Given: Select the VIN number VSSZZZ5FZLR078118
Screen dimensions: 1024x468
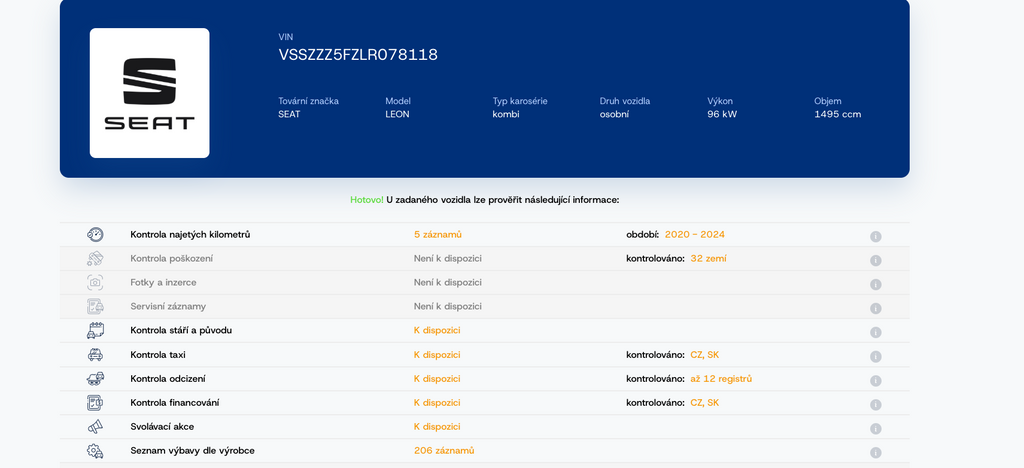Looking at the screenshot, I should click(x=358, y=55).
